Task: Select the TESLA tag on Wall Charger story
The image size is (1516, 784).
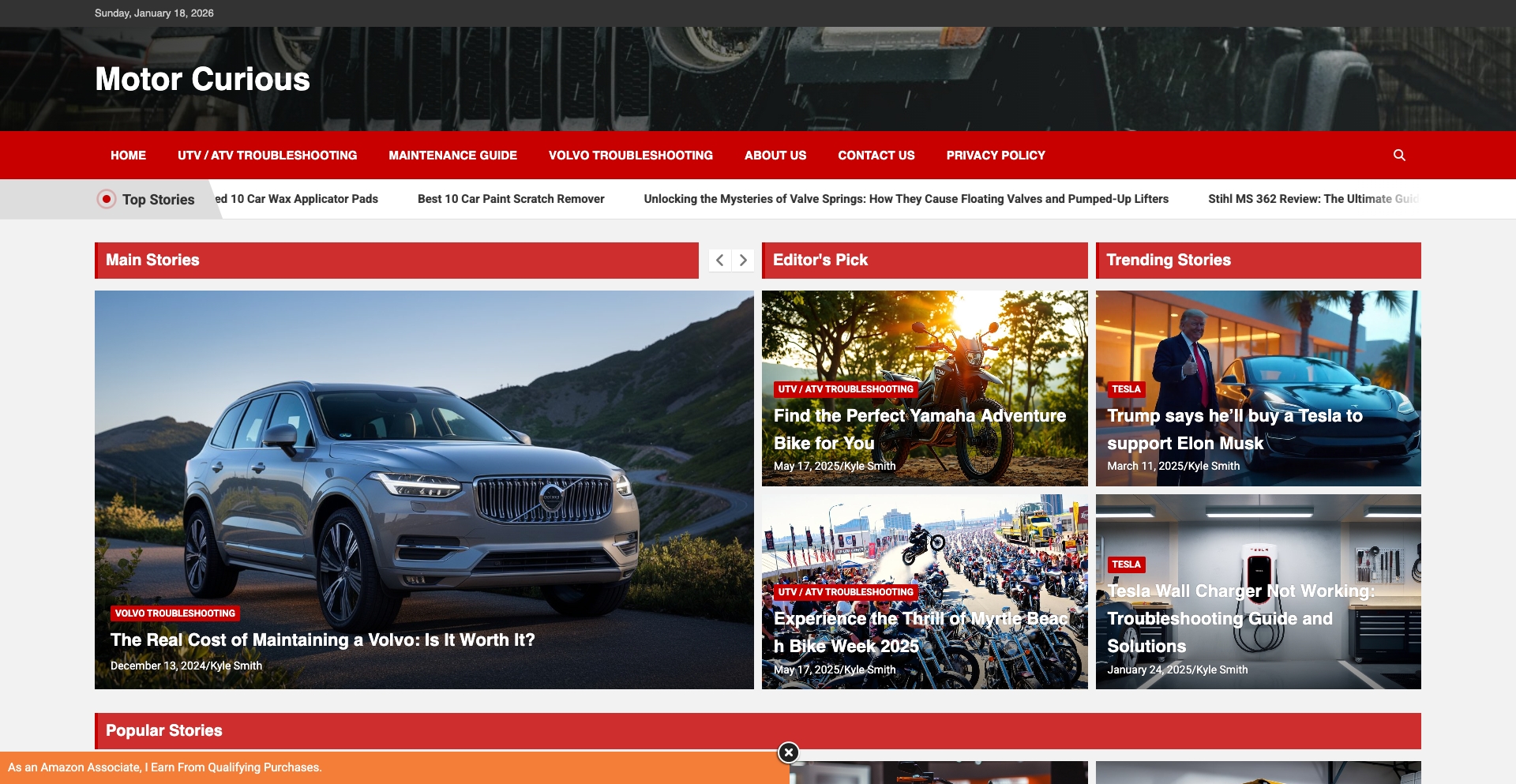Action: pyautogui.click(x=1126, y=565)
